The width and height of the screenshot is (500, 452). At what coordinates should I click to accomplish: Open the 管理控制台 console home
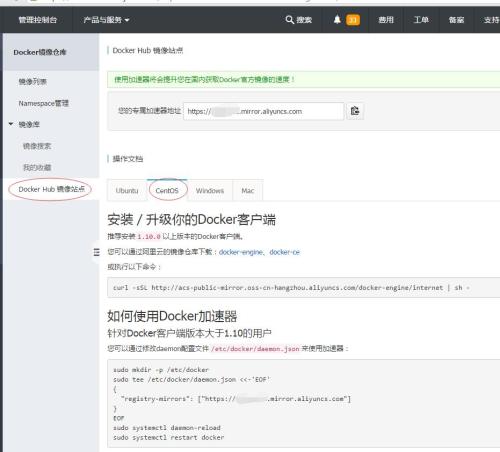(x=37, y=20)
